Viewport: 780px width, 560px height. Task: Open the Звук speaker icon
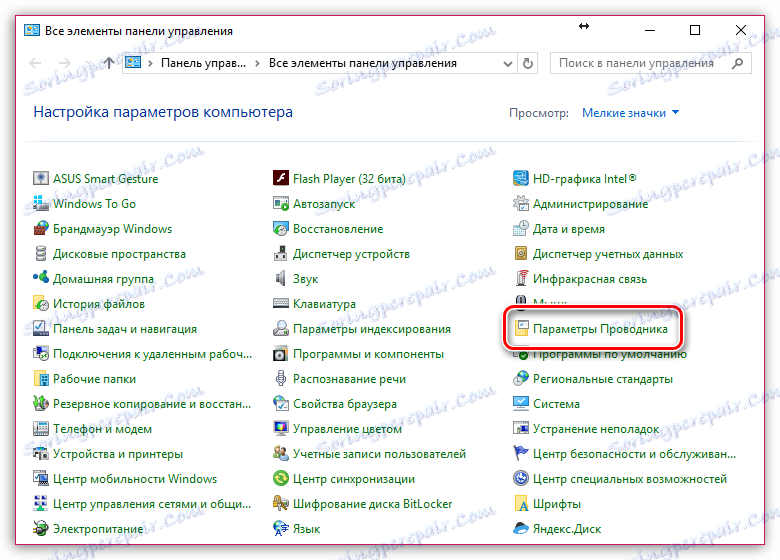coord(281,278)
